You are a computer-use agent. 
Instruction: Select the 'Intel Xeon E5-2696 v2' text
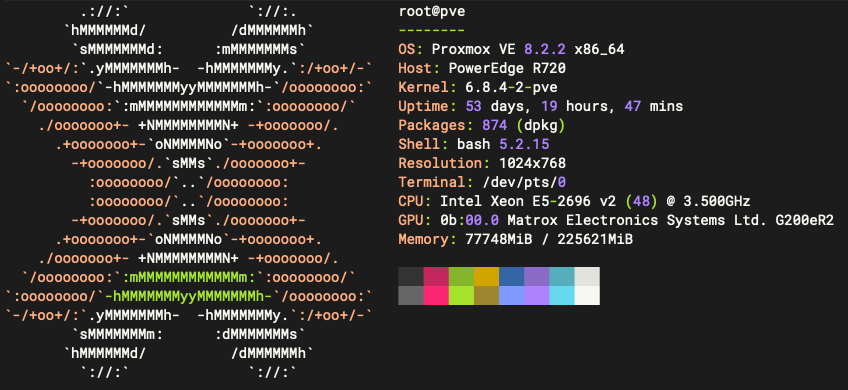coord(527,201)
